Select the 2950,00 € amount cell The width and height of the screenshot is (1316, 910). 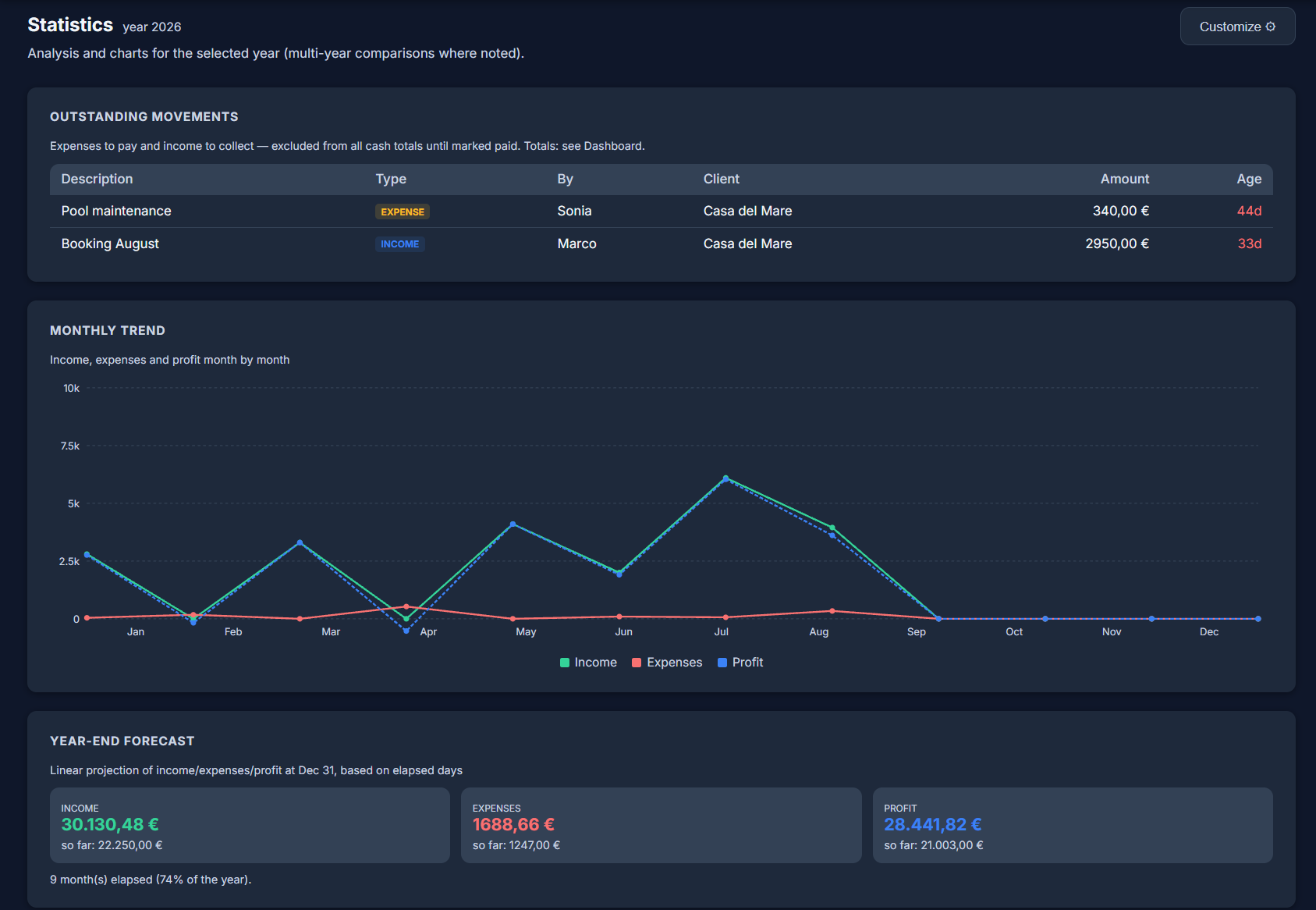pyautogui.click(x=1117, y=243)
